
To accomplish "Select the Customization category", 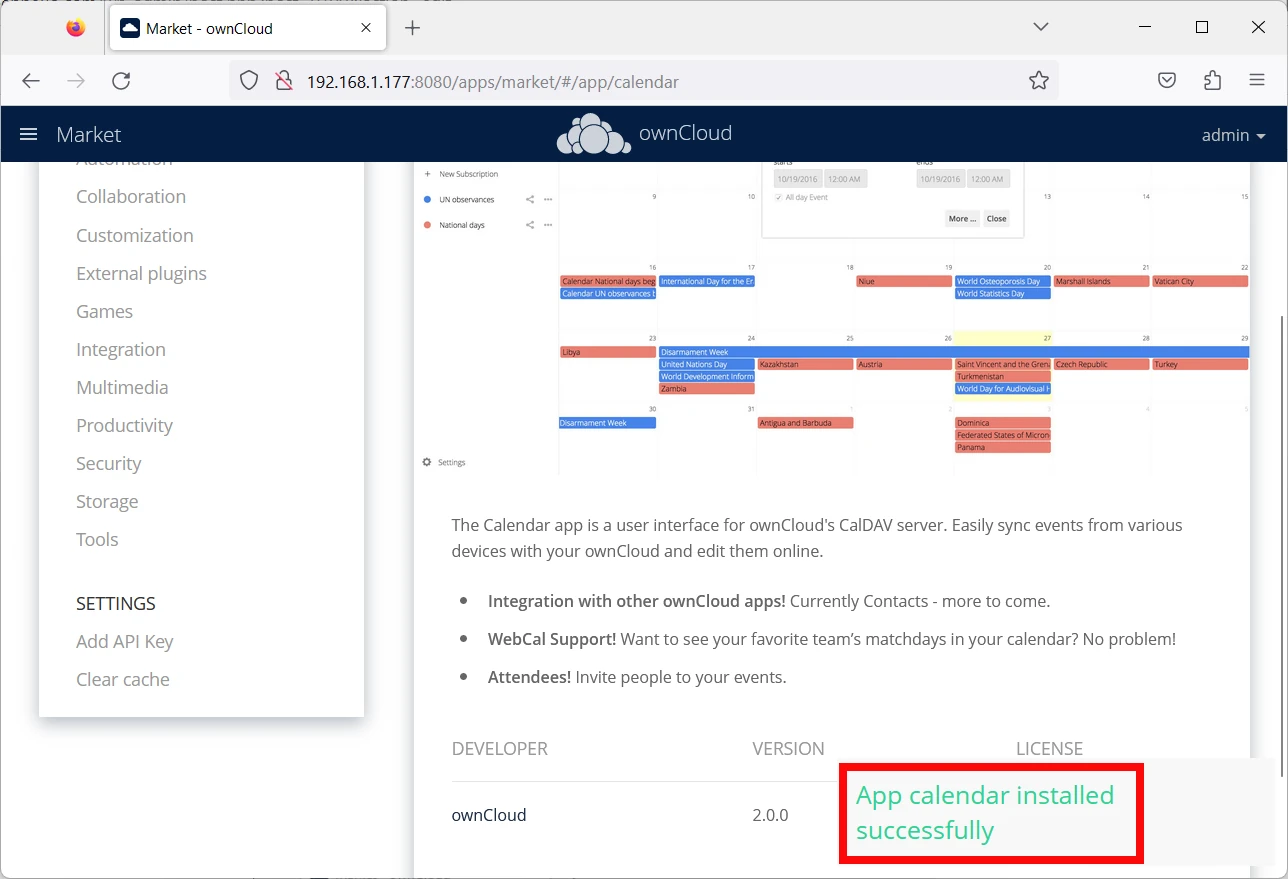I will point(135,236).
